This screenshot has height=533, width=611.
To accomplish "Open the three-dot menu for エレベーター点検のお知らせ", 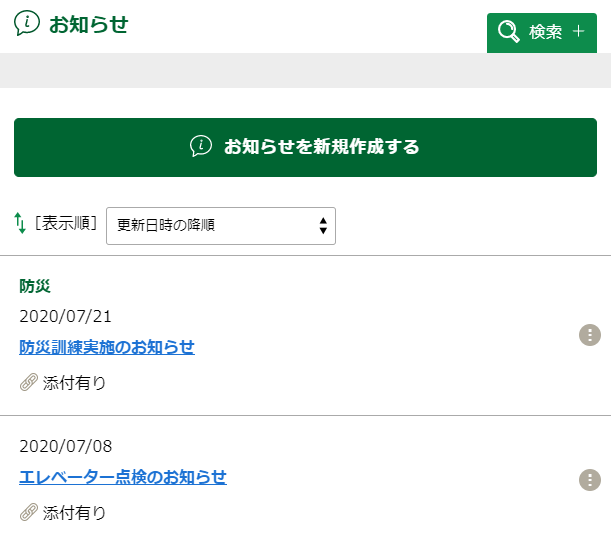I will 590,479.
